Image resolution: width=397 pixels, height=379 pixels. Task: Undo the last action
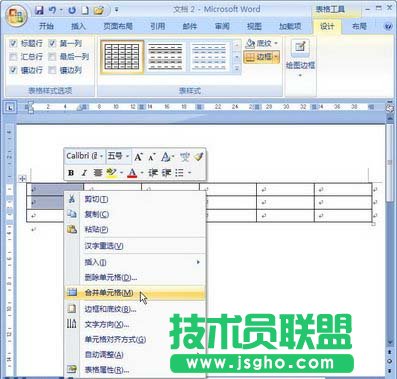tap(52, 10)
